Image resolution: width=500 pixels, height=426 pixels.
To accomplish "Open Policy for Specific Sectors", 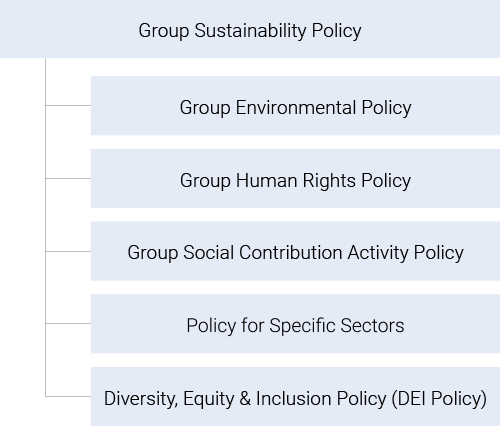I will point(295,324).
